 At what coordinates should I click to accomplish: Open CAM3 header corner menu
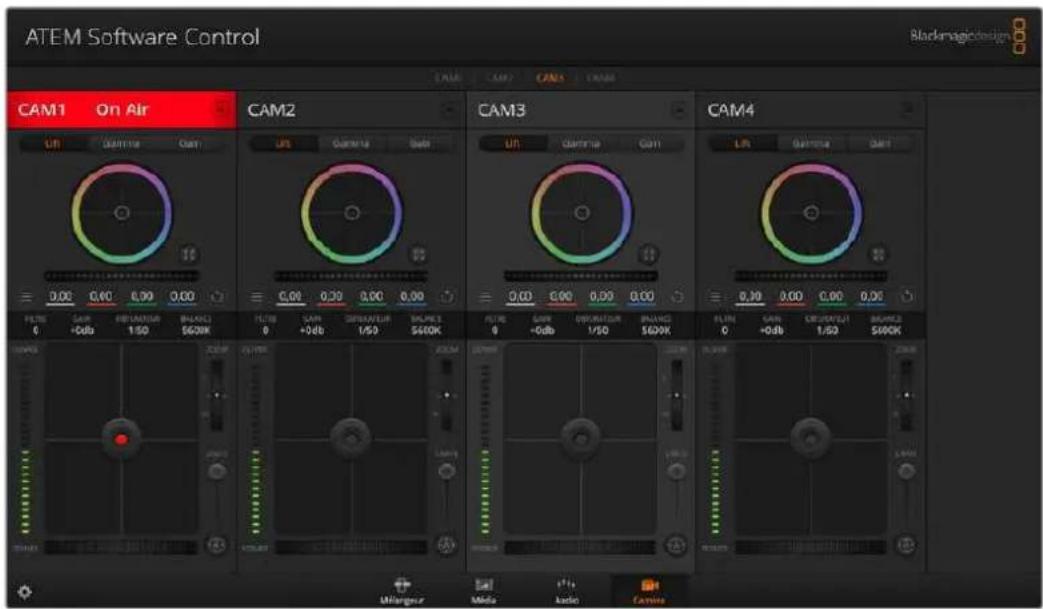(679, 109)
